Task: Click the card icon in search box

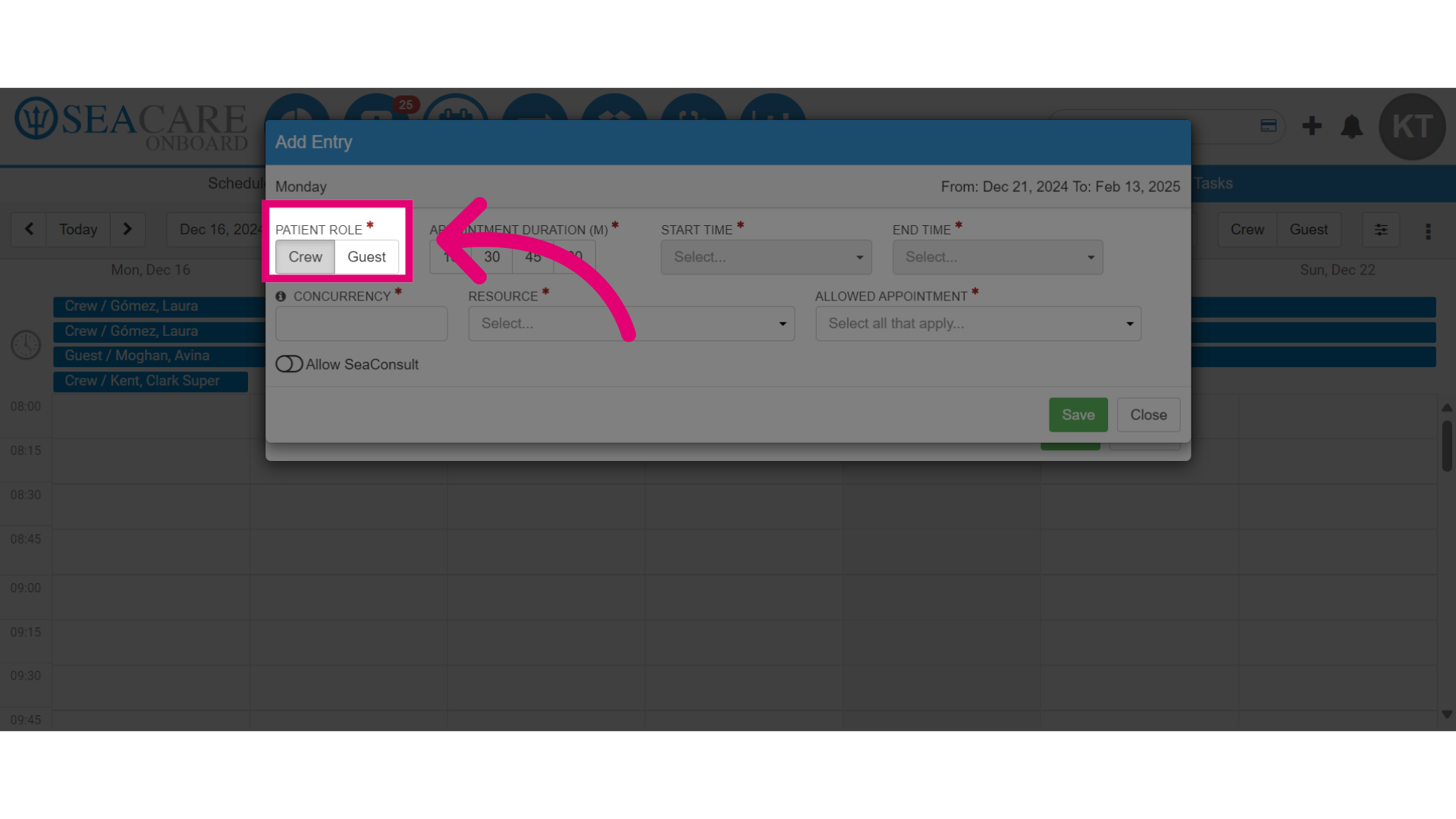Action: (x=1269, y=126)
